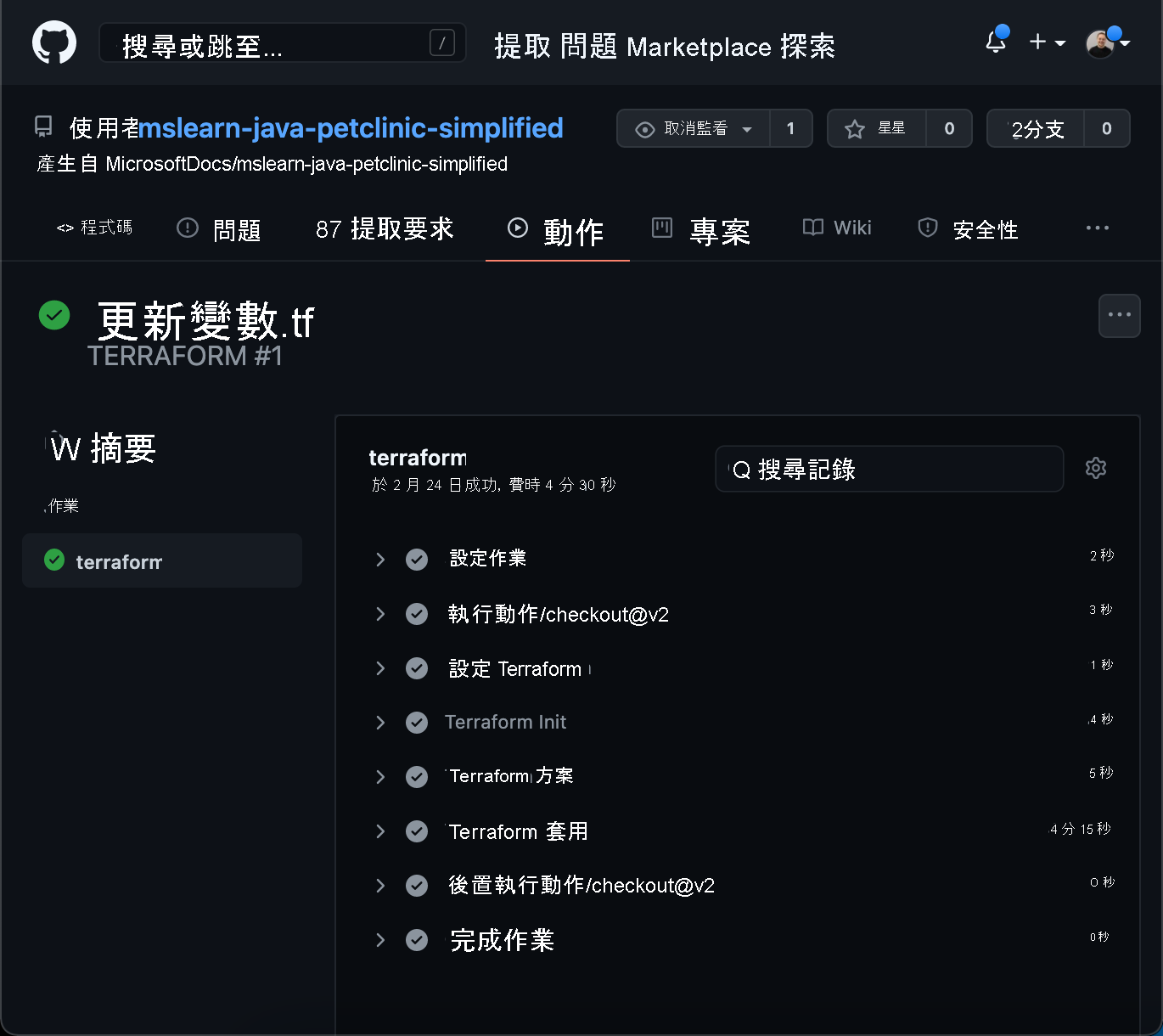The width and height of the screenshot is (1163, 1036).
Task: Click the Terraform Init status check icon
Action: tap(417, 723)
